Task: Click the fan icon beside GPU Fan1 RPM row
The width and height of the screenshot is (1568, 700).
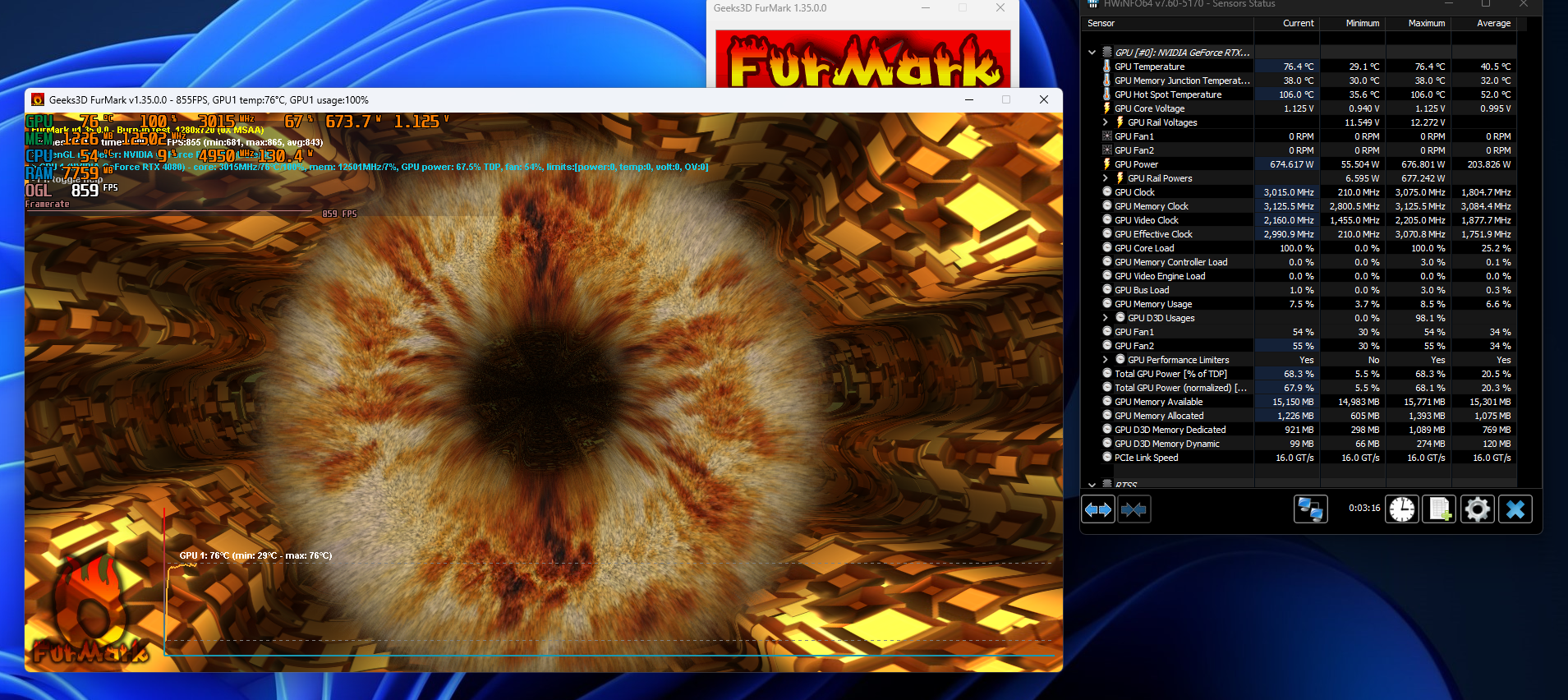Action: (1106, 136)
